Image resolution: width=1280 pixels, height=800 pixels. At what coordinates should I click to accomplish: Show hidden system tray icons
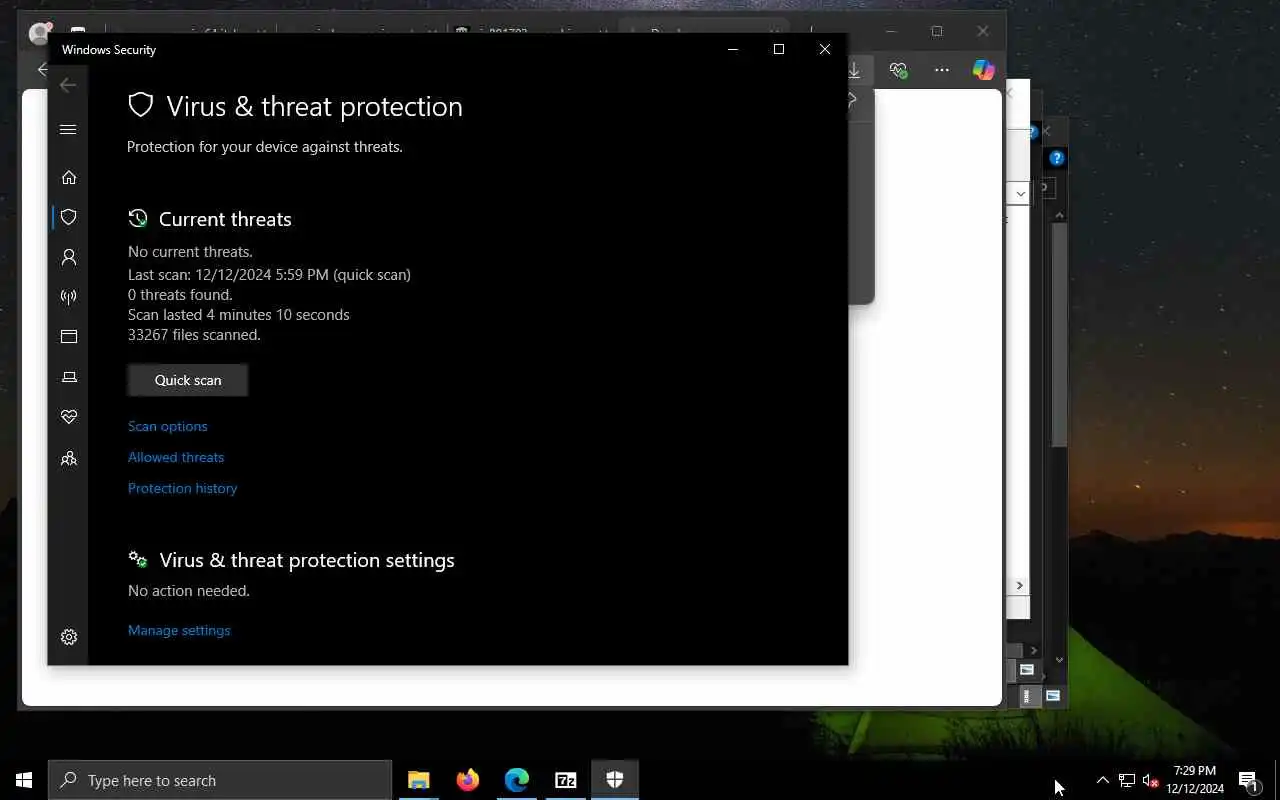tap(1102, 780)
